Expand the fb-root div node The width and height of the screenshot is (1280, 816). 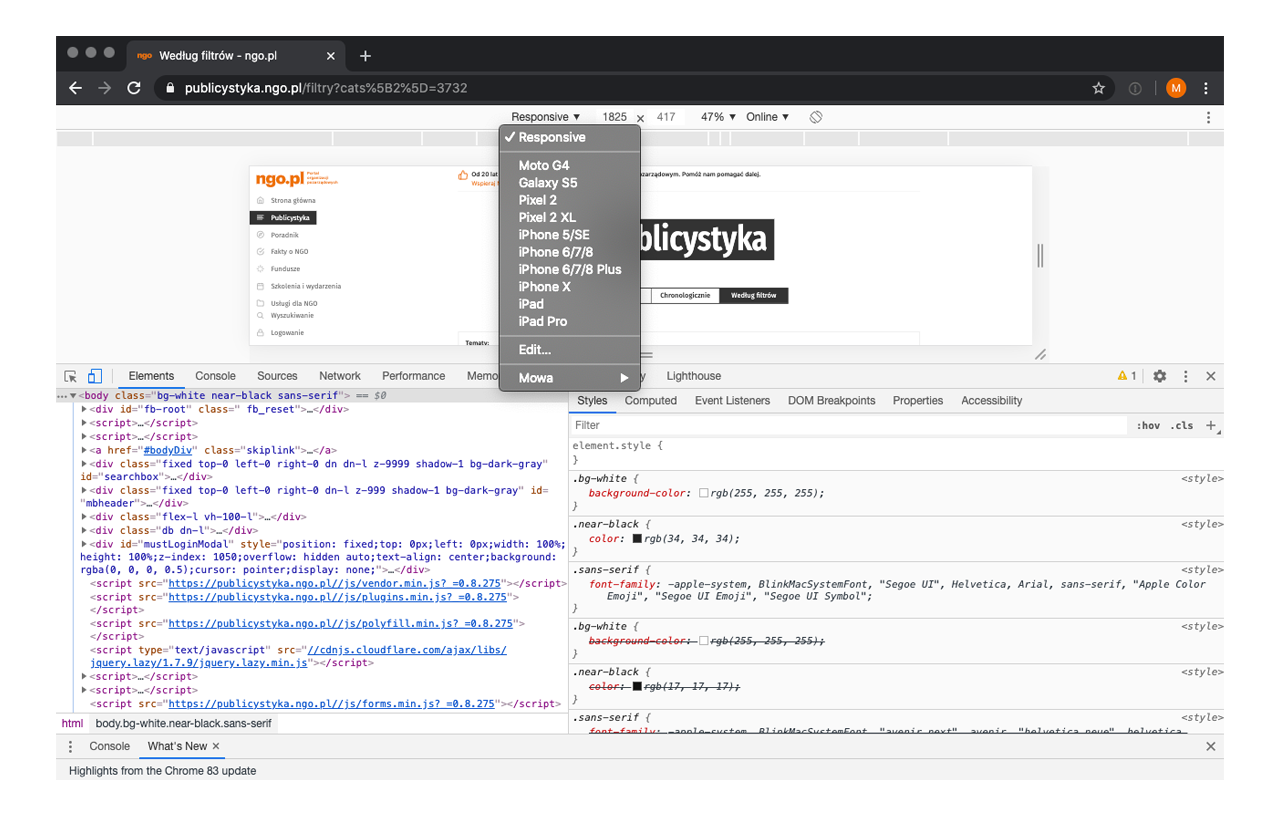point(85,409)
